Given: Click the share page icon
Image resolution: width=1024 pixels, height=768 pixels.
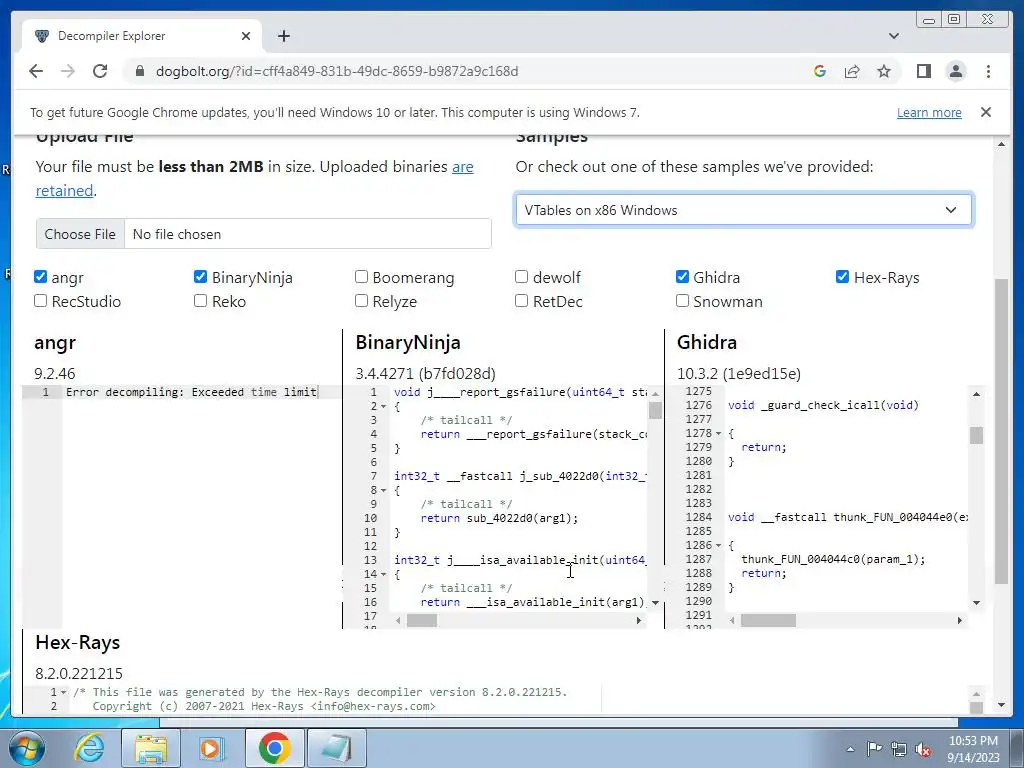Looking at the screenshot, I should (852, 71).
